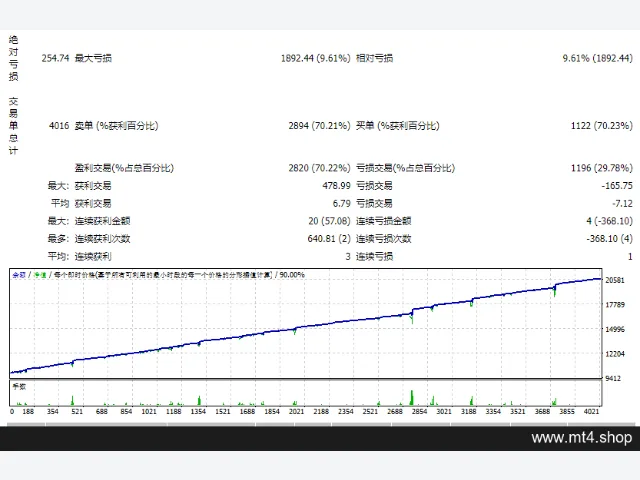The width and height of the screenshot is (640, 480).
Task: Click the x-axis label 521
Action: [x=77, y=411]
